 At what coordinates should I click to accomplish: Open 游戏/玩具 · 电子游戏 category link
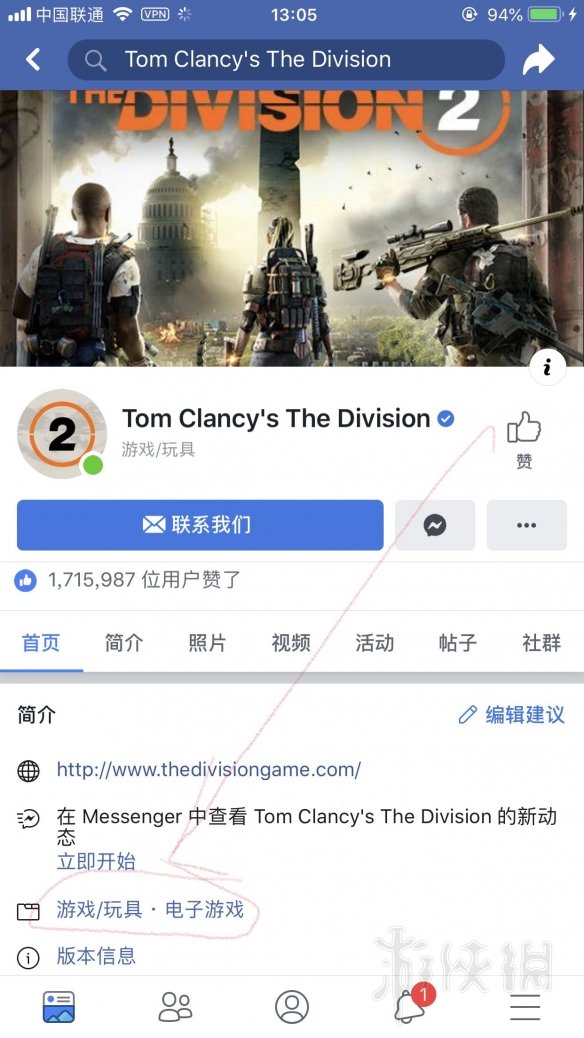[x=150, y=909]
